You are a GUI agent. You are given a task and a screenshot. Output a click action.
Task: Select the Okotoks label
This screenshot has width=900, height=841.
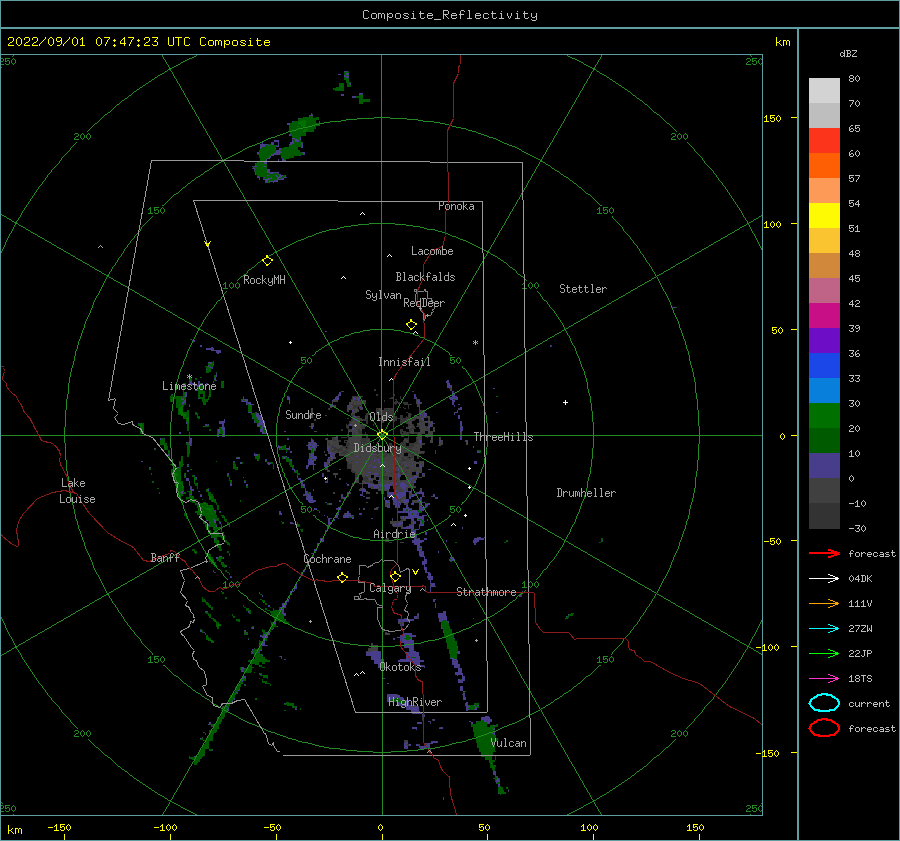400,666
